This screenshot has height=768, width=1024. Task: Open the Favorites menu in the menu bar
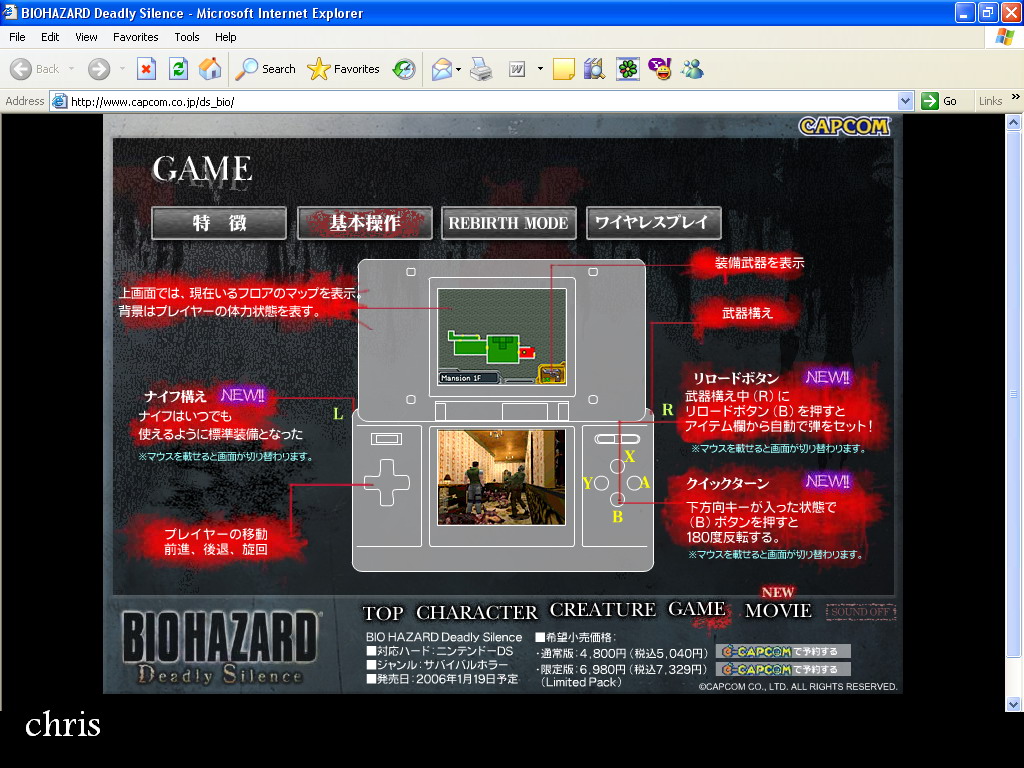[x=135, y=37]
